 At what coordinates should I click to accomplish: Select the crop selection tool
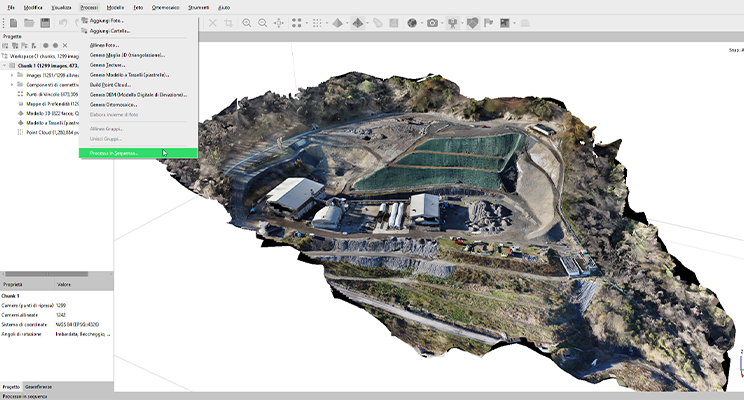[x=229, y=23]
